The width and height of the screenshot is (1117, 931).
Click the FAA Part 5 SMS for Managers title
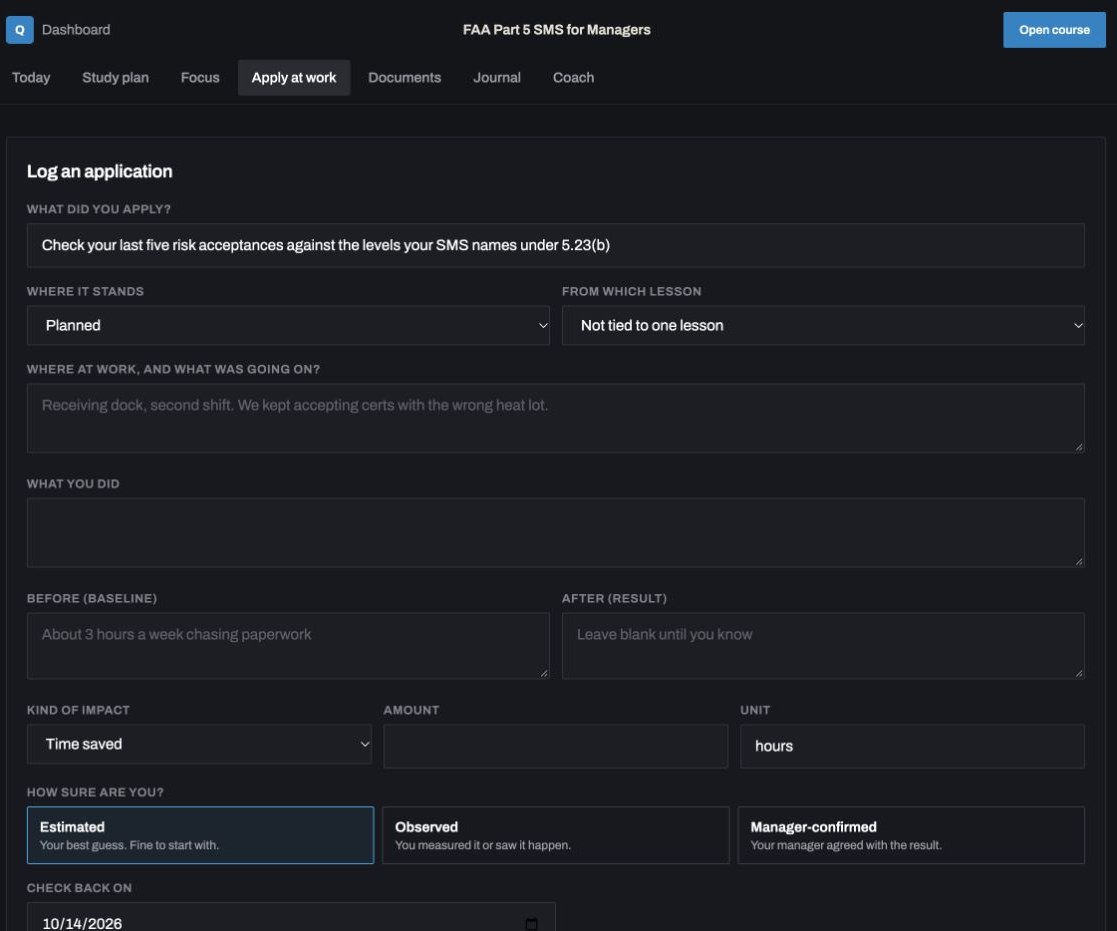[x=556, y=30]
